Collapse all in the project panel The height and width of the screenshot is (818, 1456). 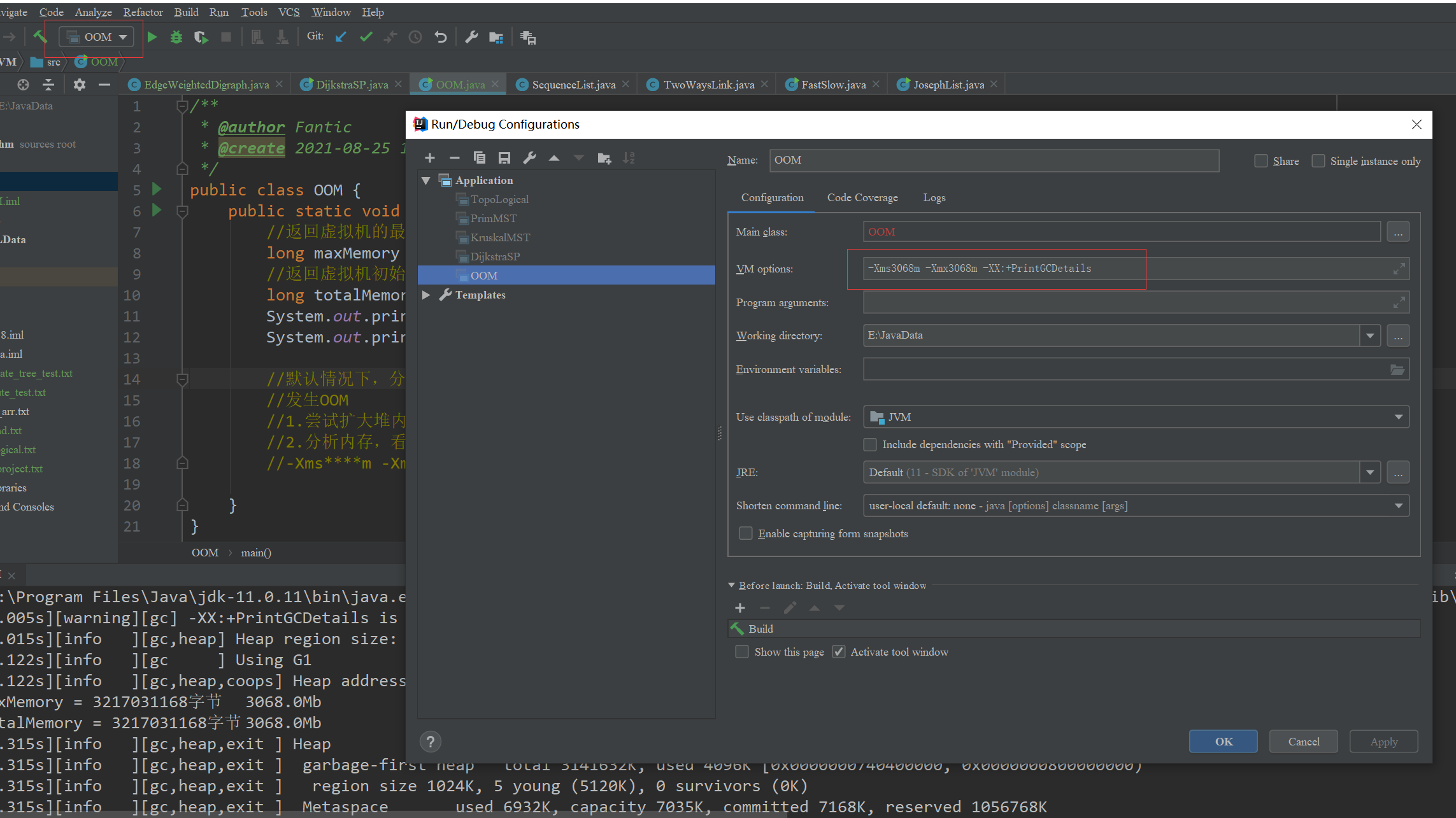tap(48, 85)
